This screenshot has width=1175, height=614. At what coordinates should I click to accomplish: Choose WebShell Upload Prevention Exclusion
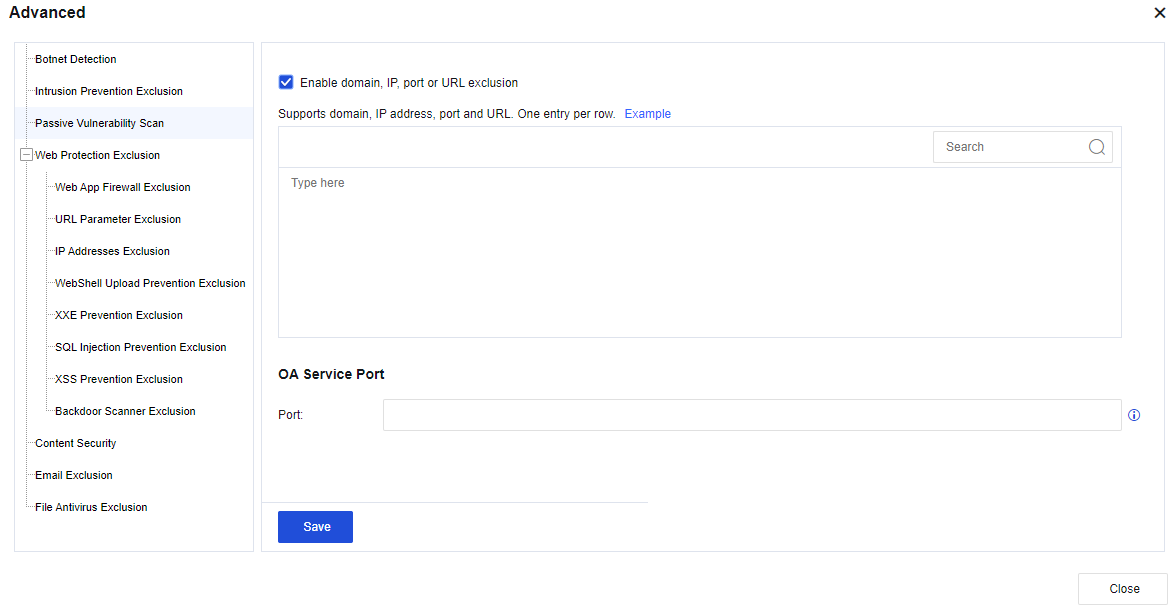[x=150, y=283]
